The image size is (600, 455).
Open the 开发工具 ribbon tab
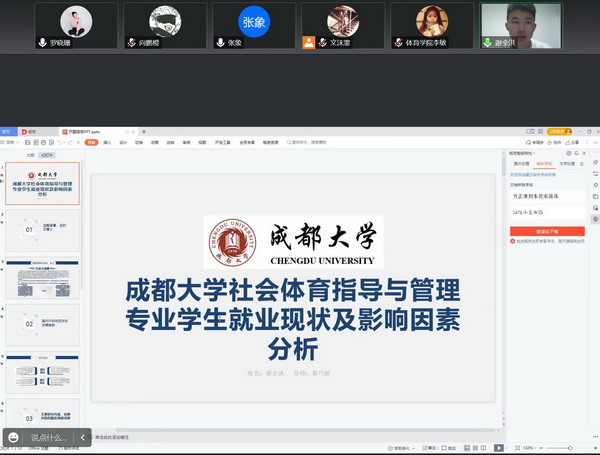(x=222, y=142)
